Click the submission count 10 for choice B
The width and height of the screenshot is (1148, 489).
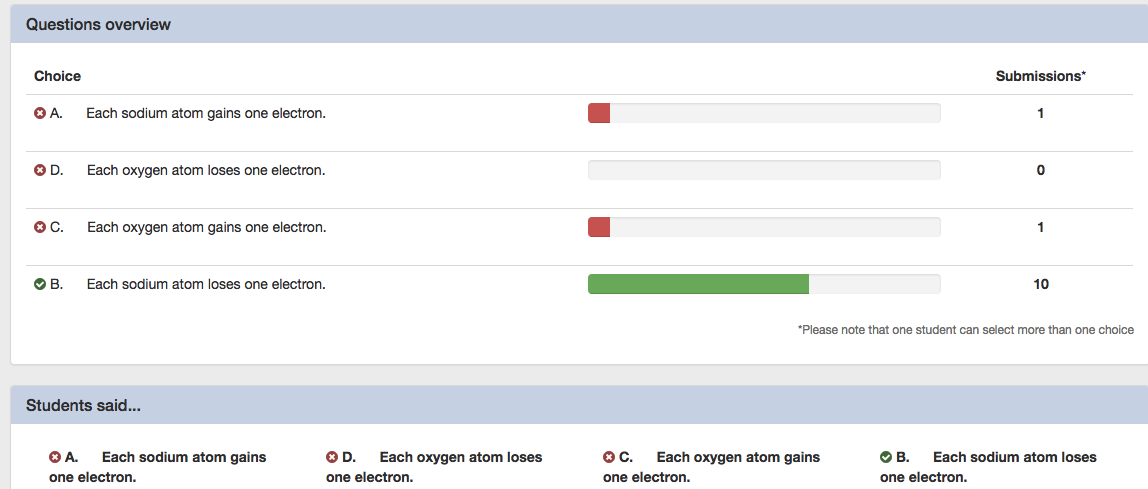tap(1040, 285)
